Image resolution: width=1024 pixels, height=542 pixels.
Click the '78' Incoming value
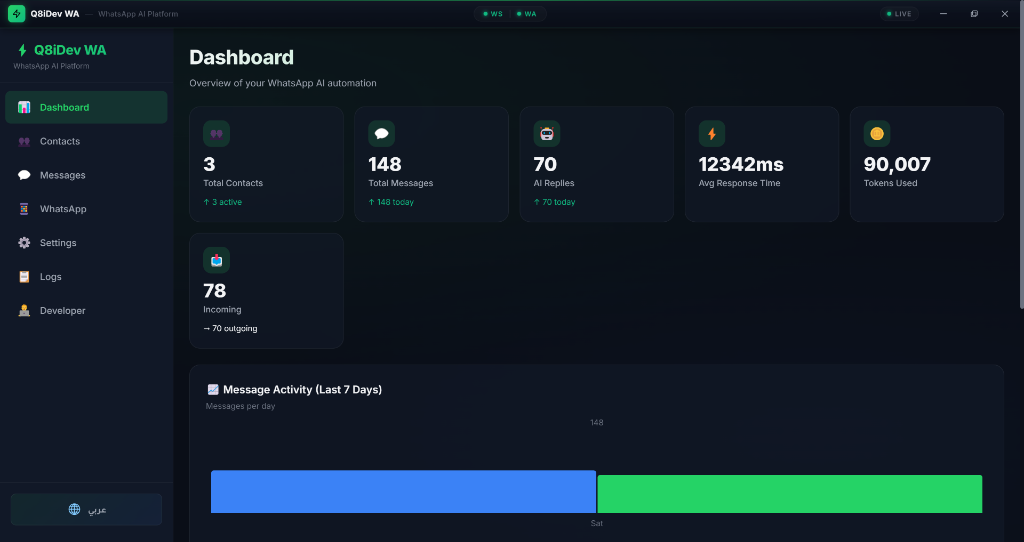pos(215,291)
